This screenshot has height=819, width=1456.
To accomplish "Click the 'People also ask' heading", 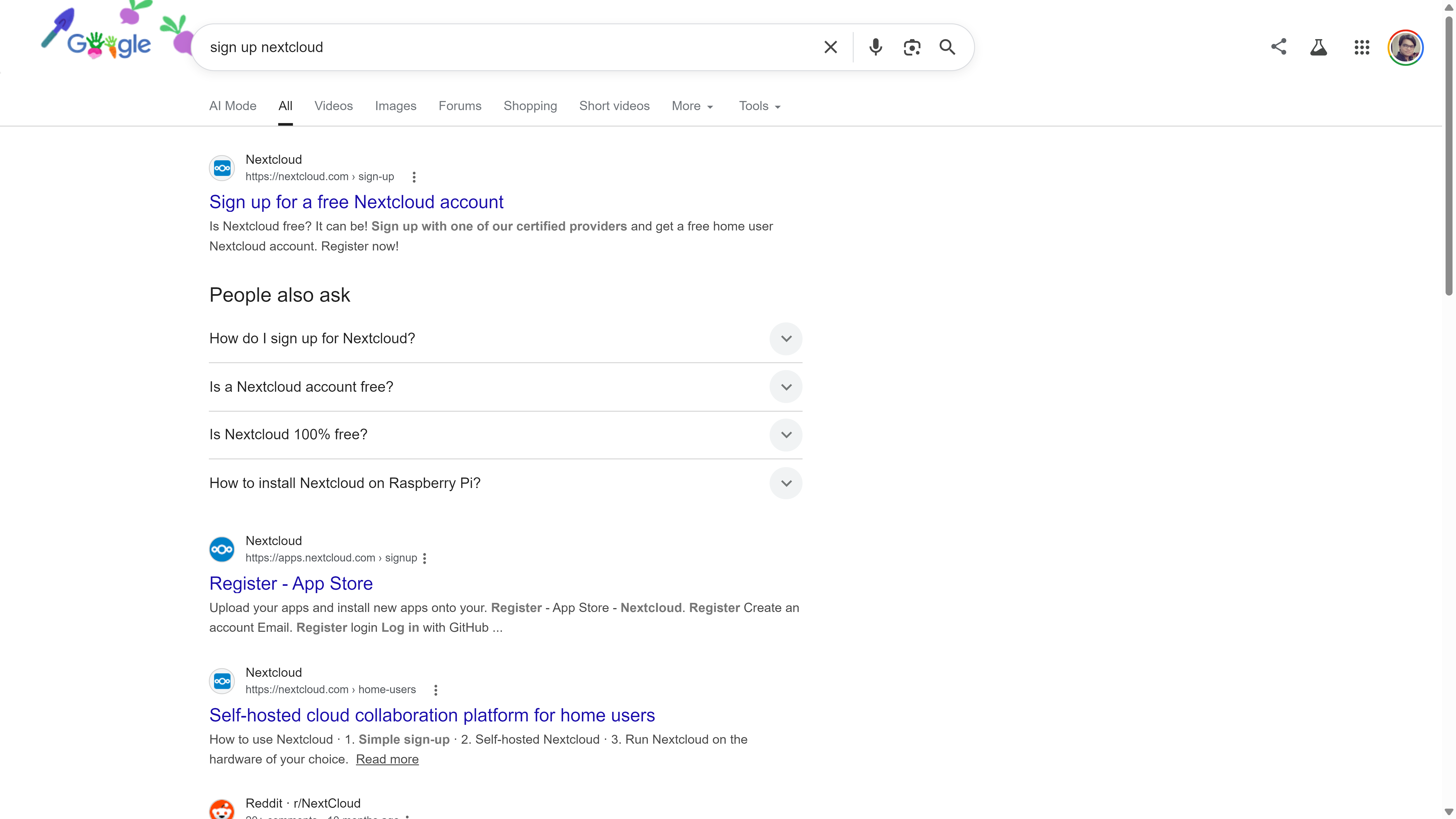I will pyautogui.click(x=280, y=295).
